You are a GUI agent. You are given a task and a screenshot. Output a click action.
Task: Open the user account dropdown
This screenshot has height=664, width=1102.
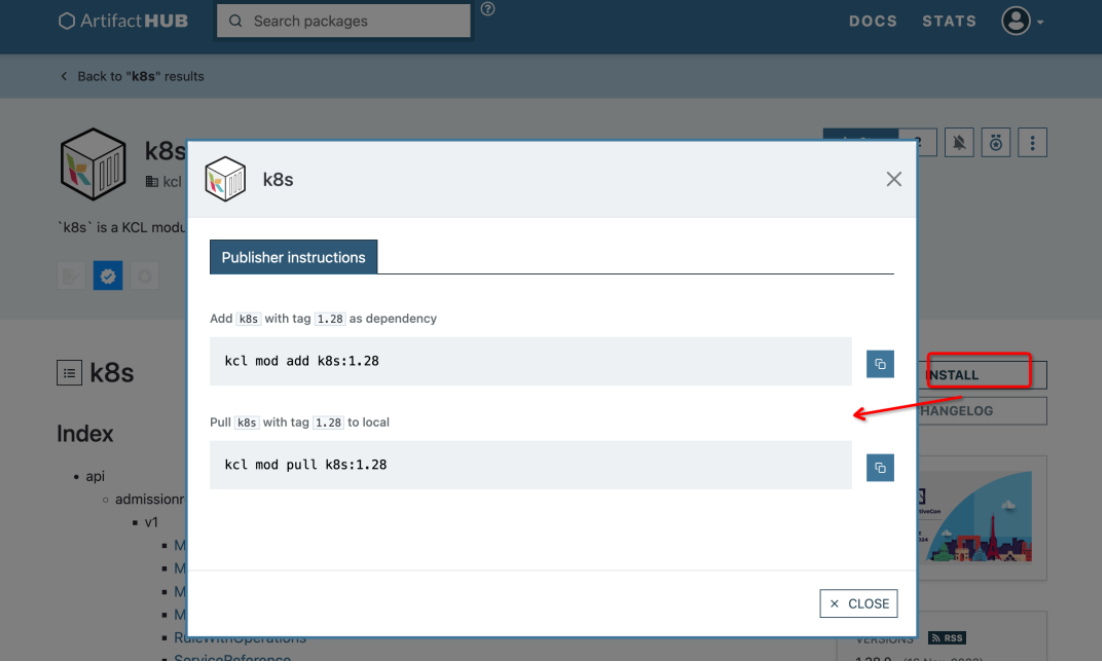pos(1022,21)
